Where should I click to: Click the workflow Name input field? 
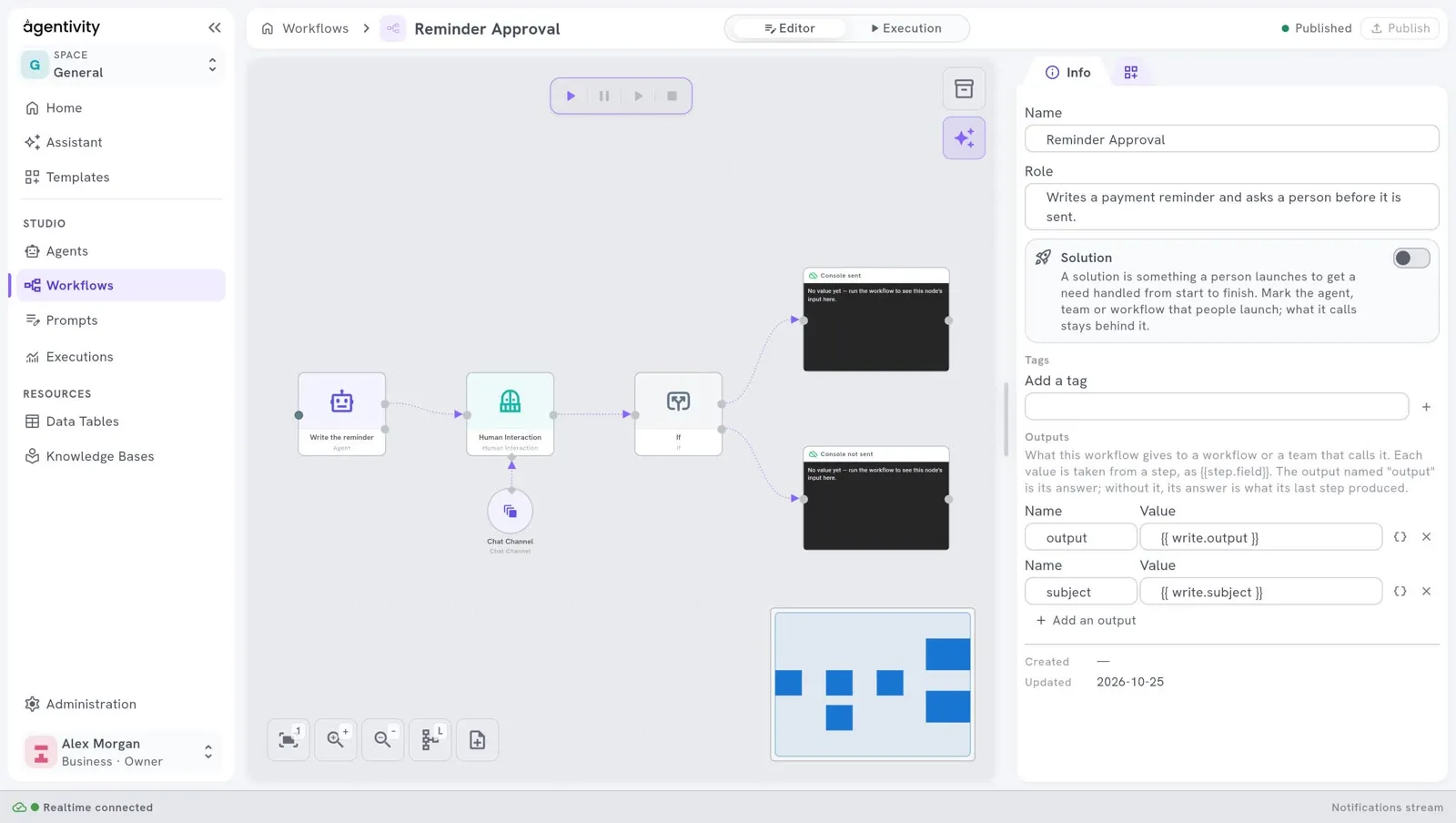click(x=1232, y=139)
